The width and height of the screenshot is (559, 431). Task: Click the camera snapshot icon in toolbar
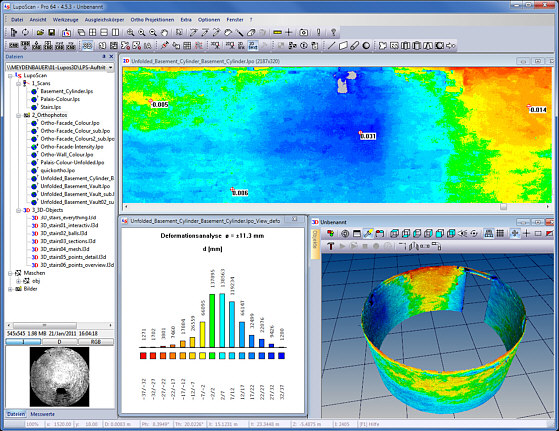coord(303,32)
